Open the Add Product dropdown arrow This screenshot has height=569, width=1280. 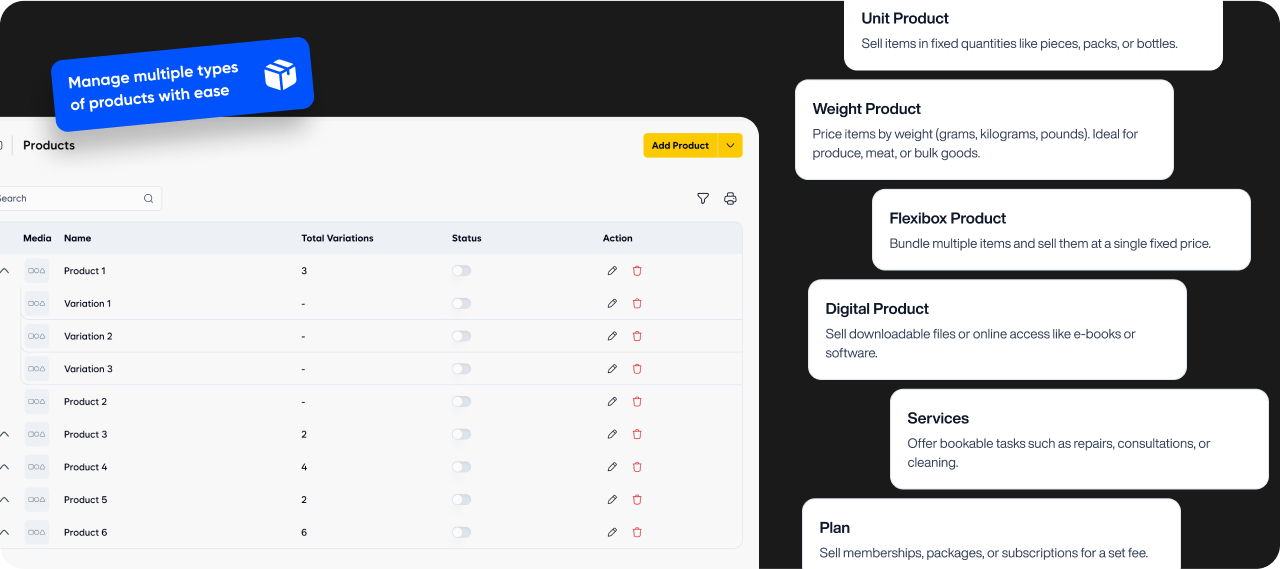[730, 146]
